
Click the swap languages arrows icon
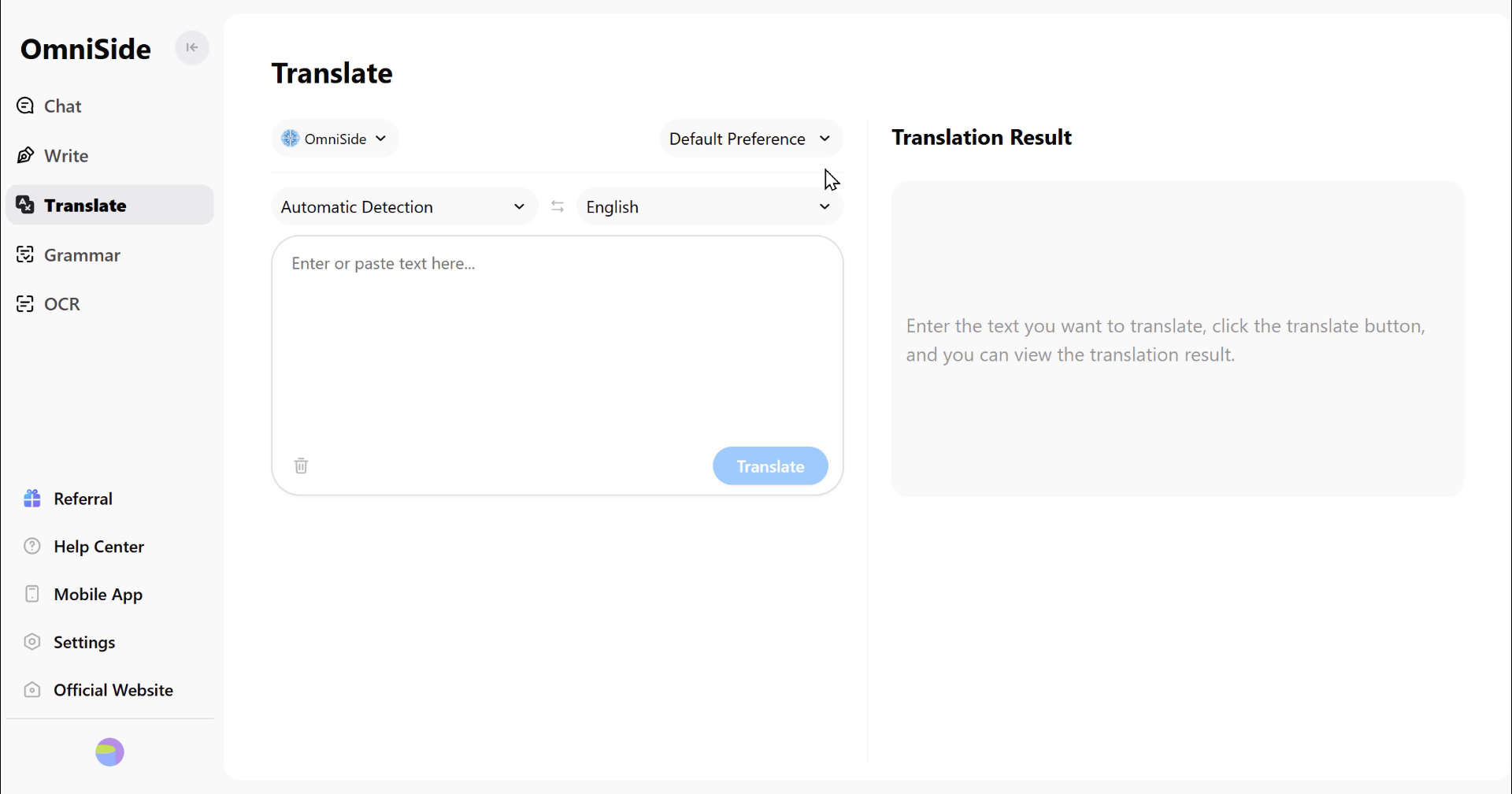[558, 206]
